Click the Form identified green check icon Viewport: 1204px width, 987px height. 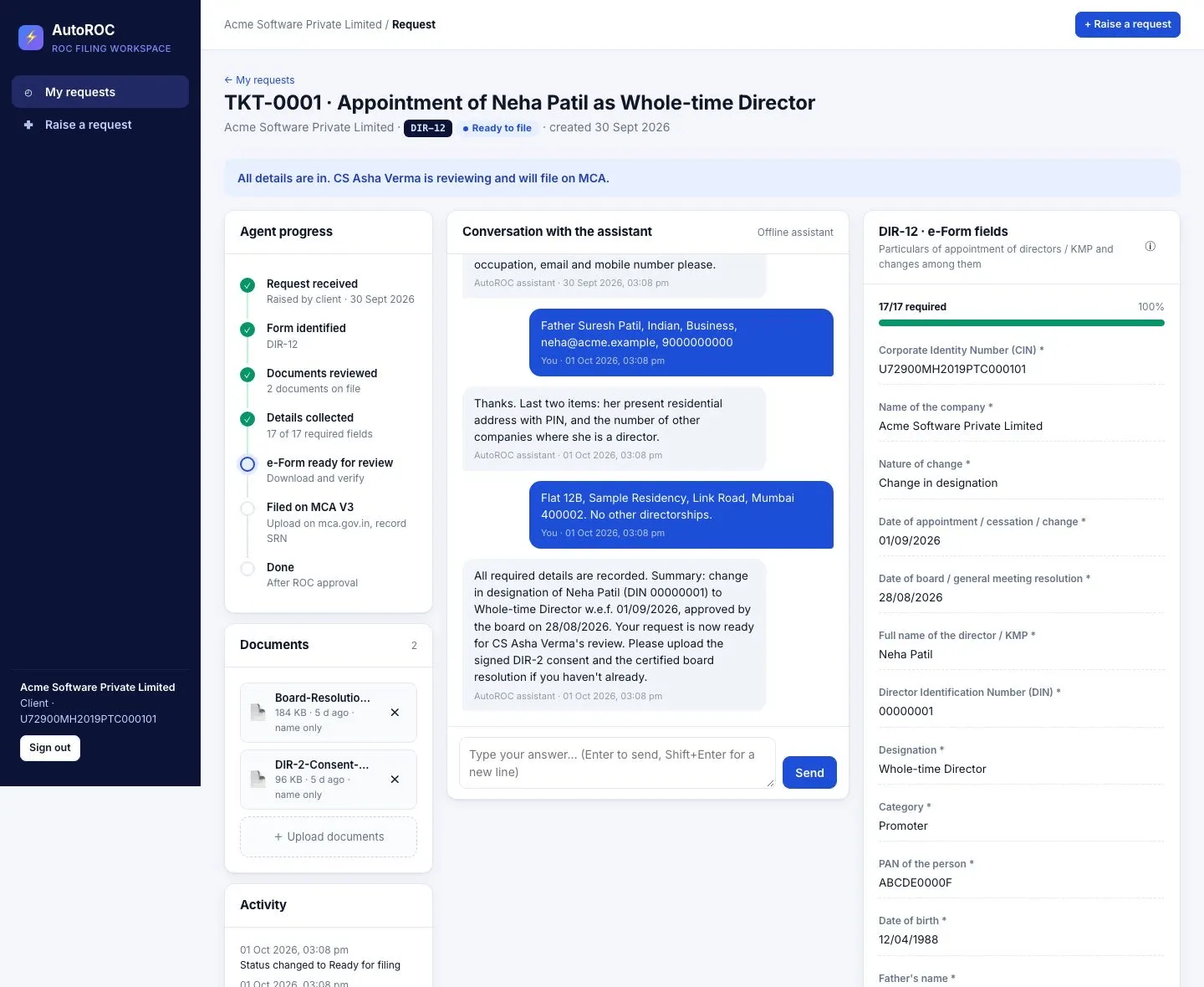pyautogui.click(x=247, y=330)
